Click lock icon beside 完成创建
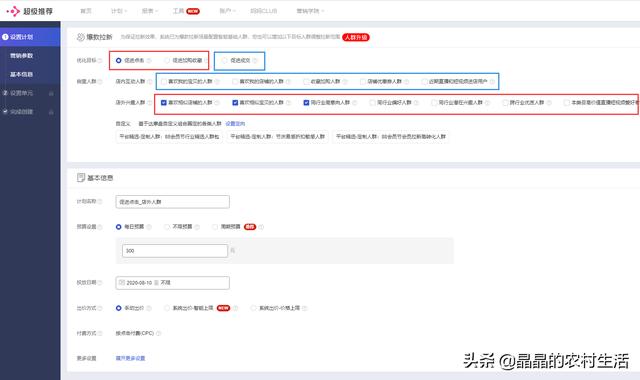This screenshot has height=380, width=640. [x=51, y=112]
